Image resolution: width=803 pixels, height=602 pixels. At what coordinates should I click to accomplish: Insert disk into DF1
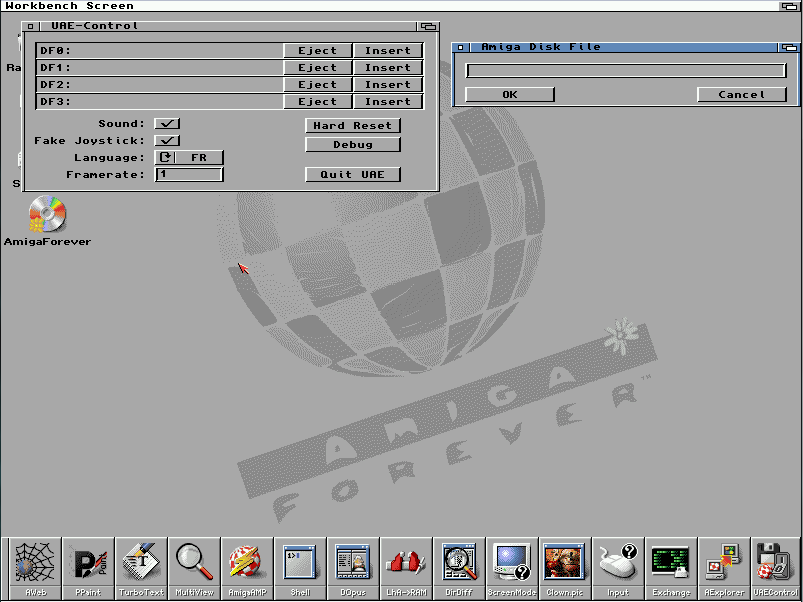tap(388, 68)
